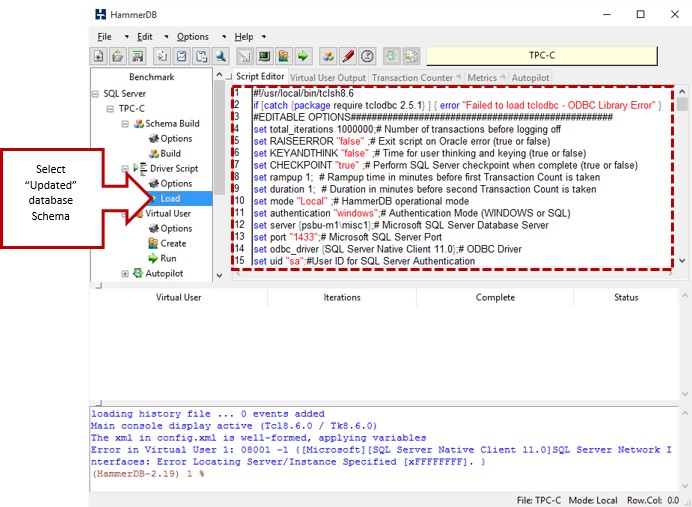Select Build under Schema Build
This screenshot has height=507, width=692.
tap(170, 154)
